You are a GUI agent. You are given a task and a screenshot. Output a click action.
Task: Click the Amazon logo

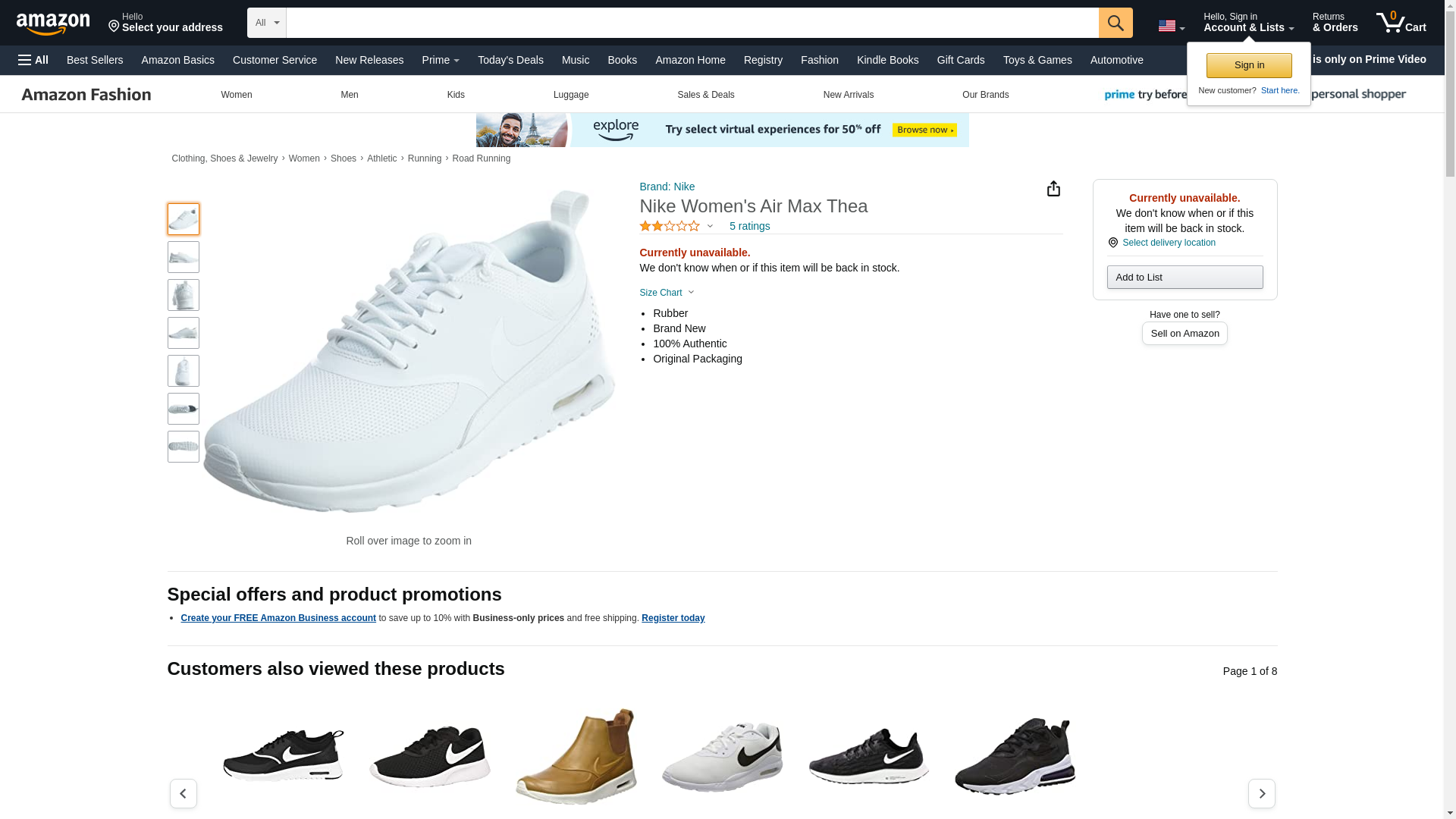click(x=53, y=24)
